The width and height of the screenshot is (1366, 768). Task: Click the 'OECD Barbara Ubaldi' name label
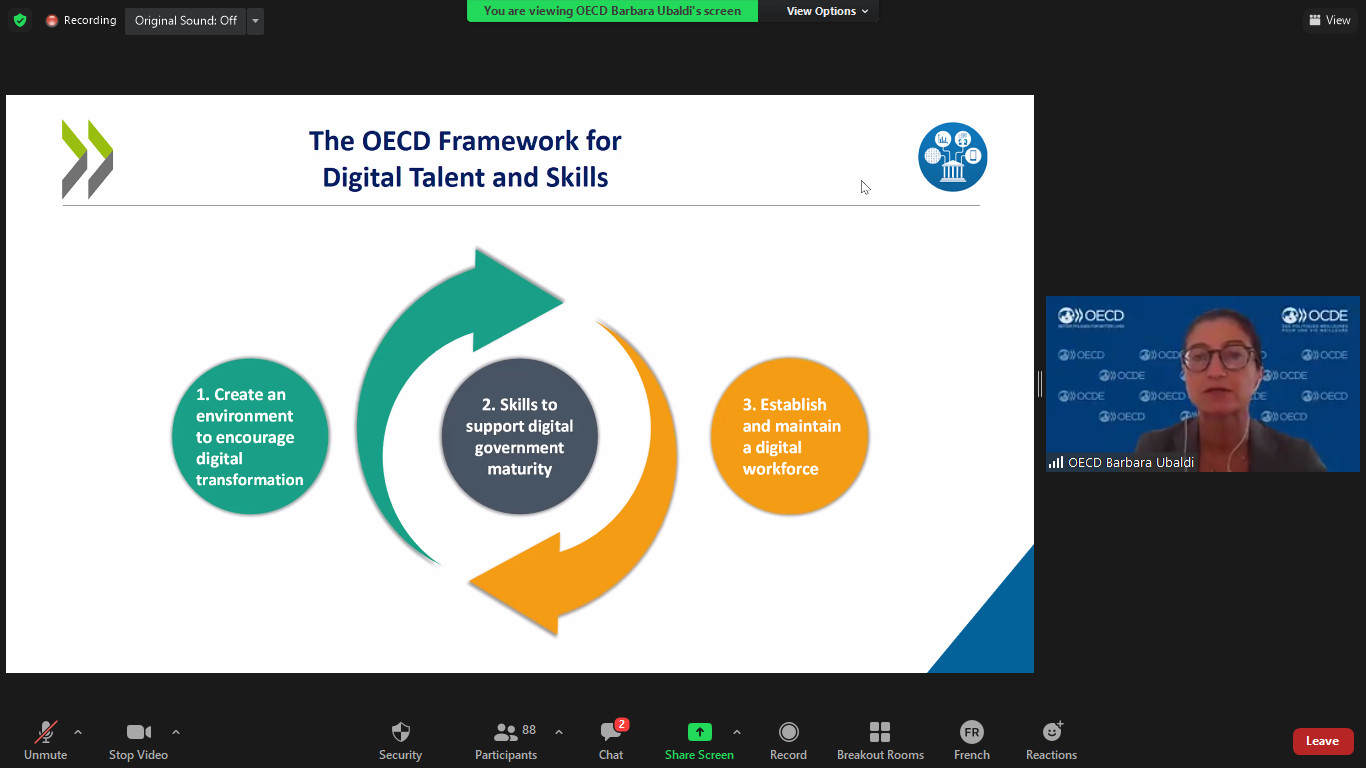(1131, 463)
